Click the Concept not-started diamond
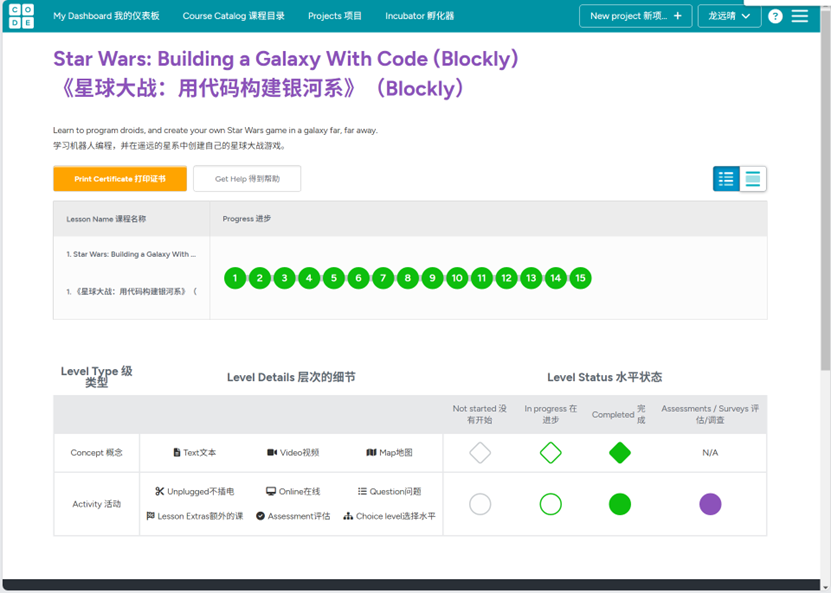Screen dimensions: 831x593 (x=480, y=453)
